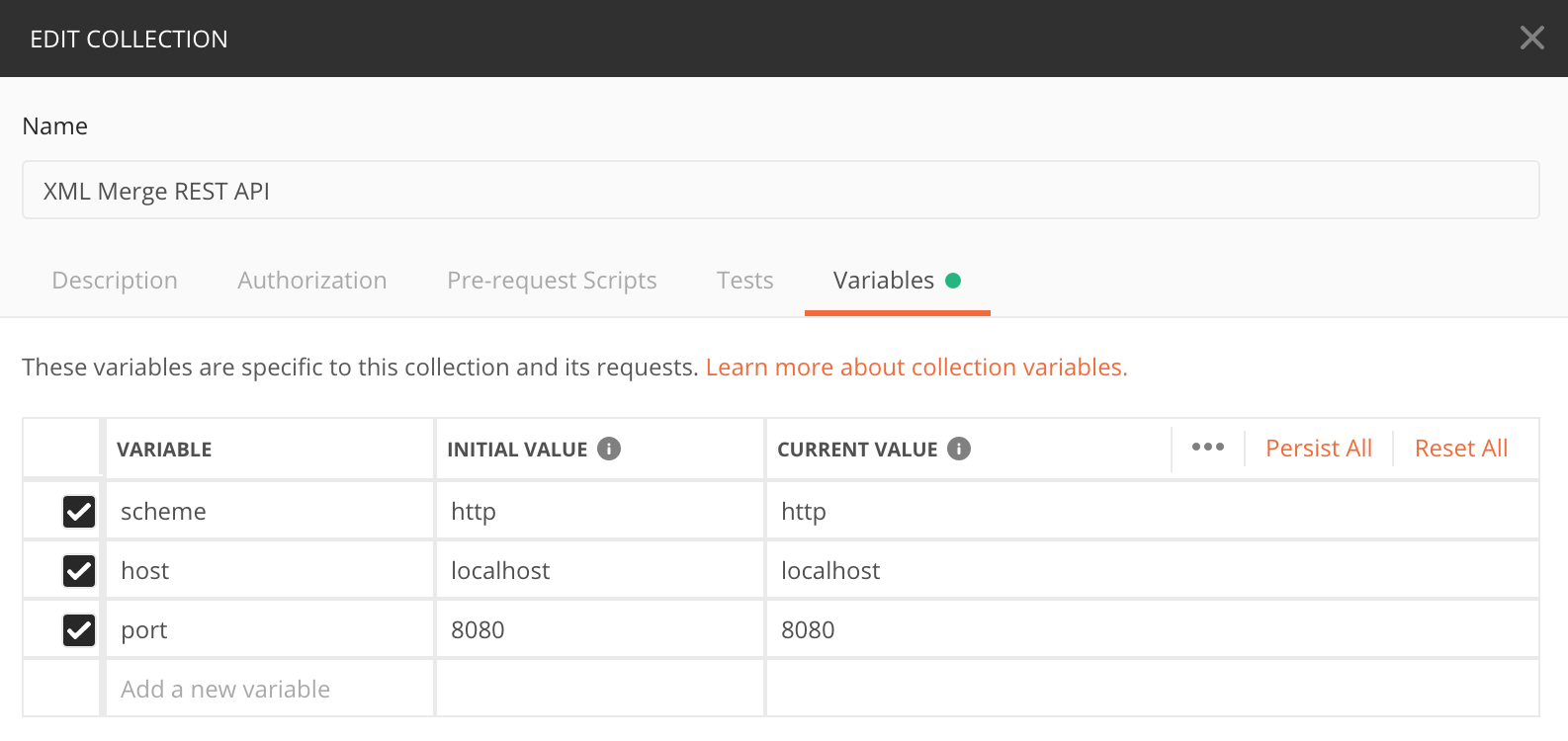The image size is (1568, 741).
Task: Select the Tests tab
Action: 744,281
